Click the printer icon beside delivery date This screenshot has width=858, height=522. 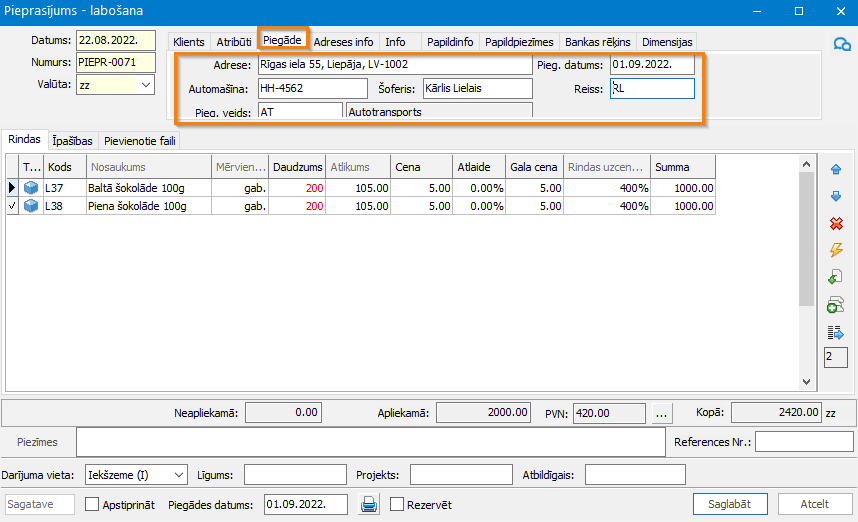(369, 504)
